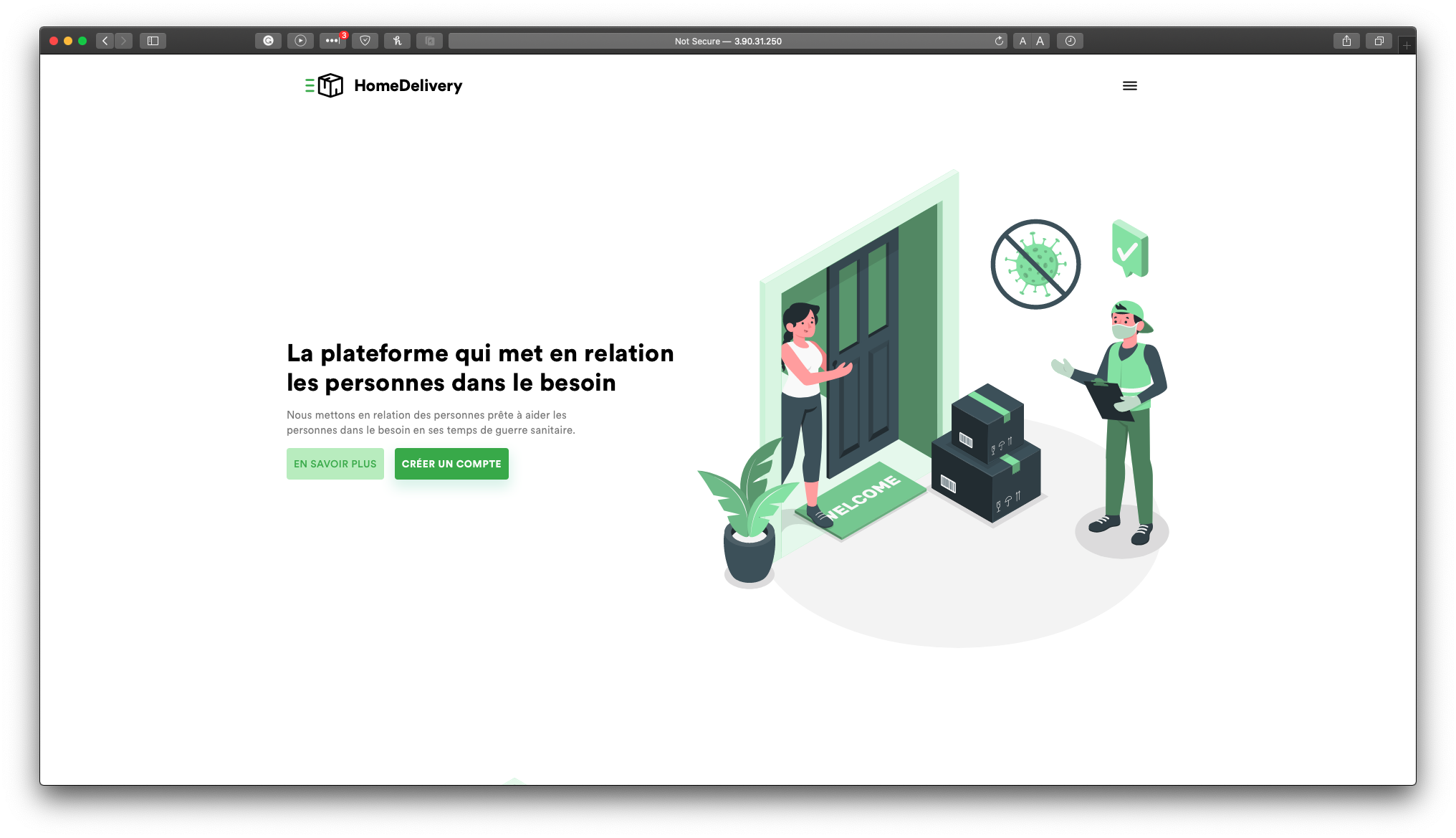Click the address bar showing 3.90.31.250
Image resolution: width=1456 pixels, height=838 pixels.
727,41
